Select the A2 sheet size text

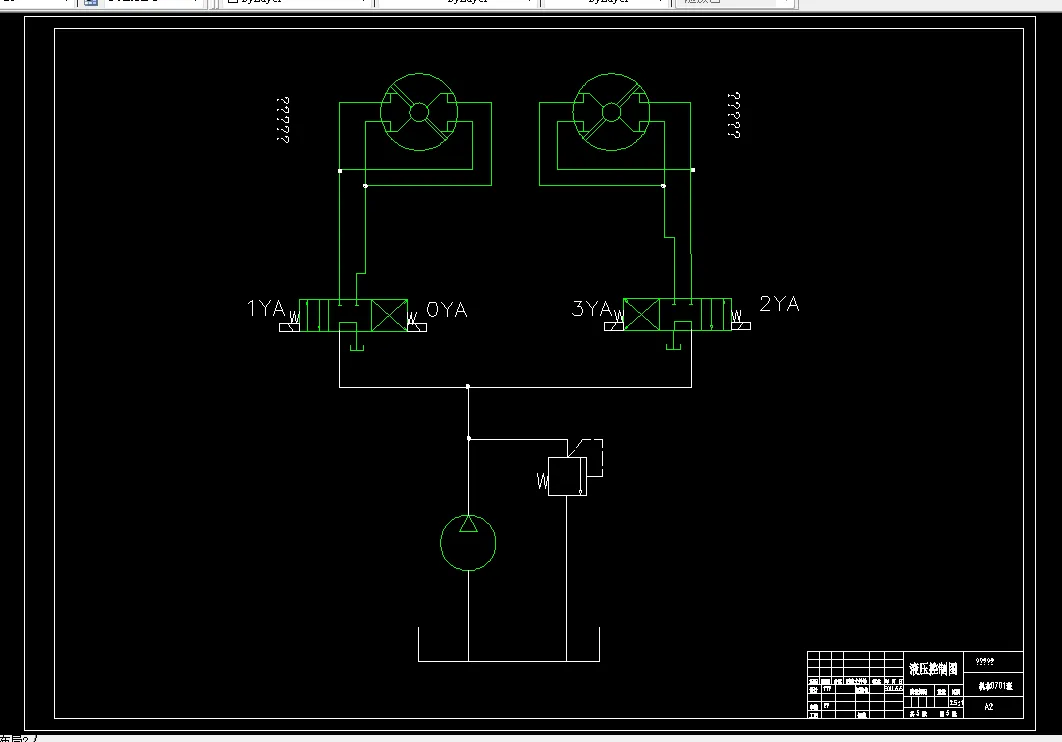pyautogui.click(x=989, y=707)
